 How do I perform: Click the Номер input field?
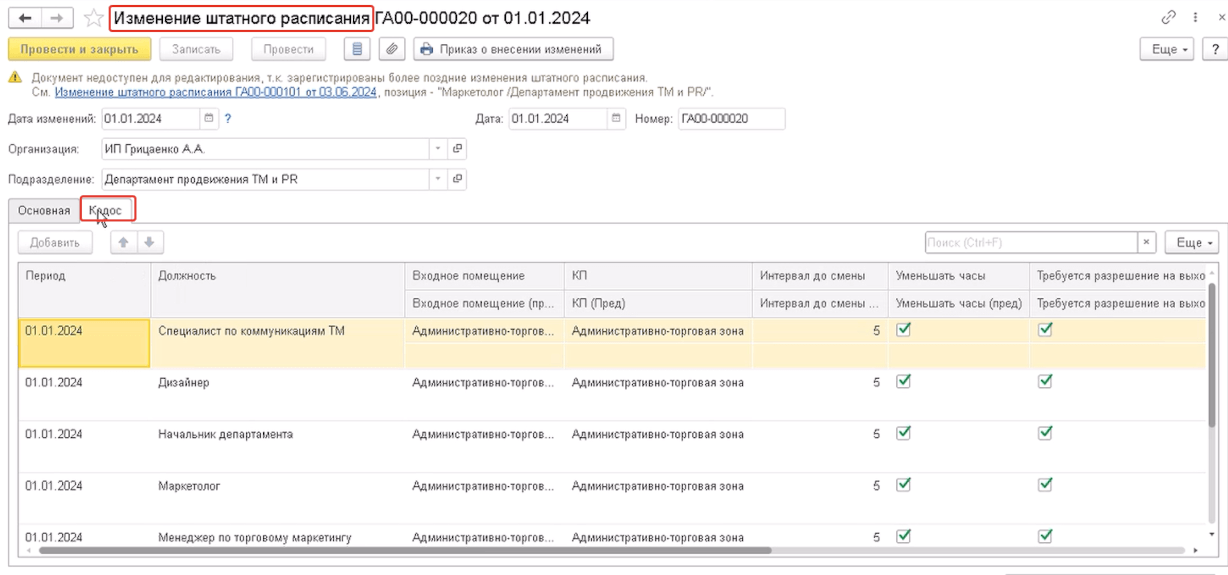[x=730, y=118]
